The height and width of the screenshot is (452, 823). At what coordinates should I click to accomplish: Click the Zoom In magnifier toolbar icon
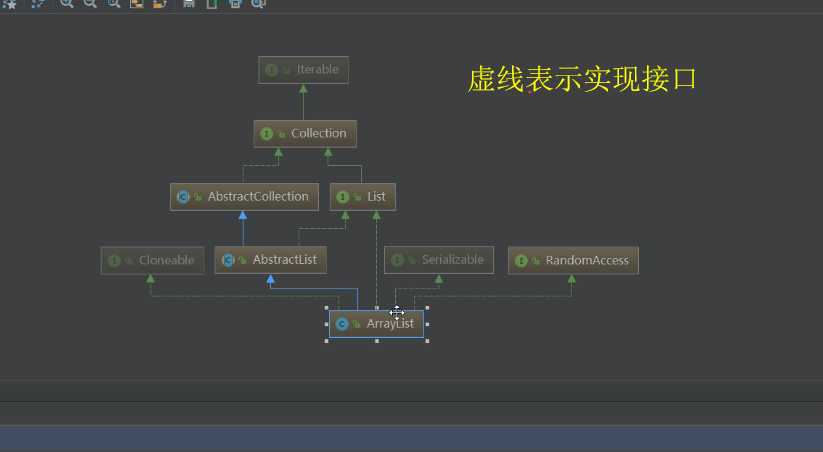pyautogui.click(x=67, y=3)
